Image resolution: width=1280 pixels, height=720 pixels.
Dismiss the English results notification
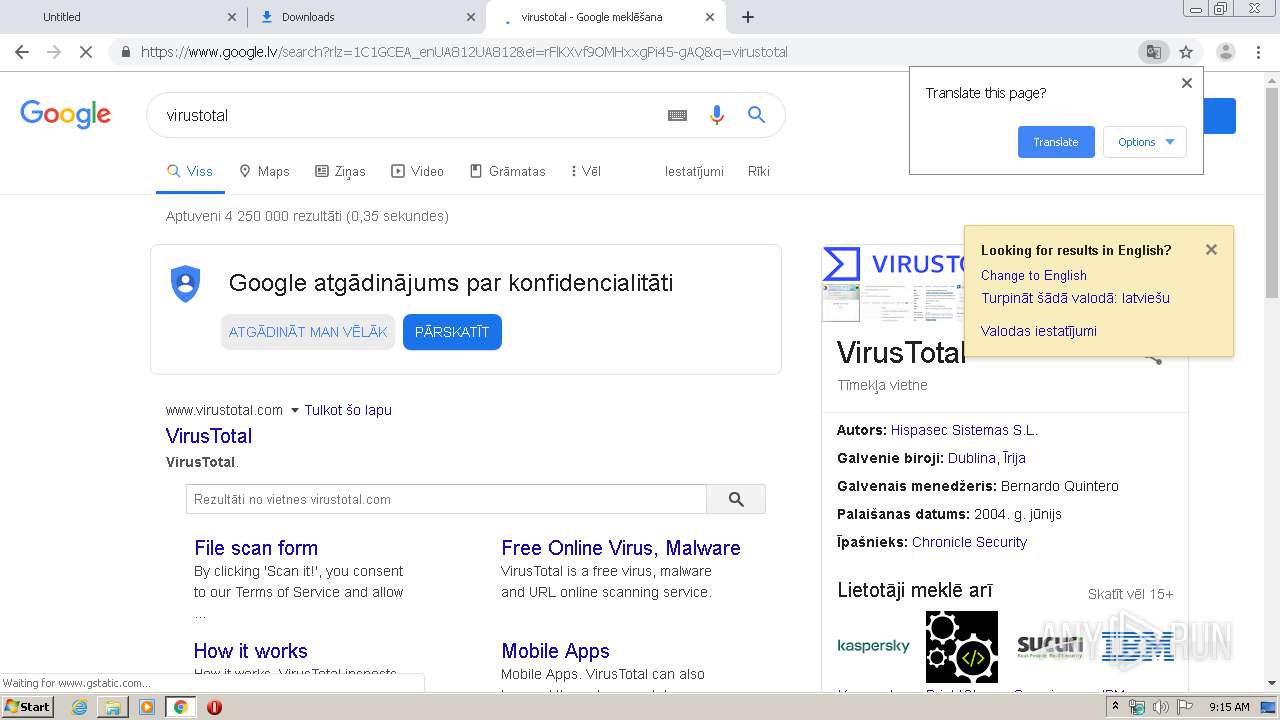pyautogui.click(x=1211, y=250)
